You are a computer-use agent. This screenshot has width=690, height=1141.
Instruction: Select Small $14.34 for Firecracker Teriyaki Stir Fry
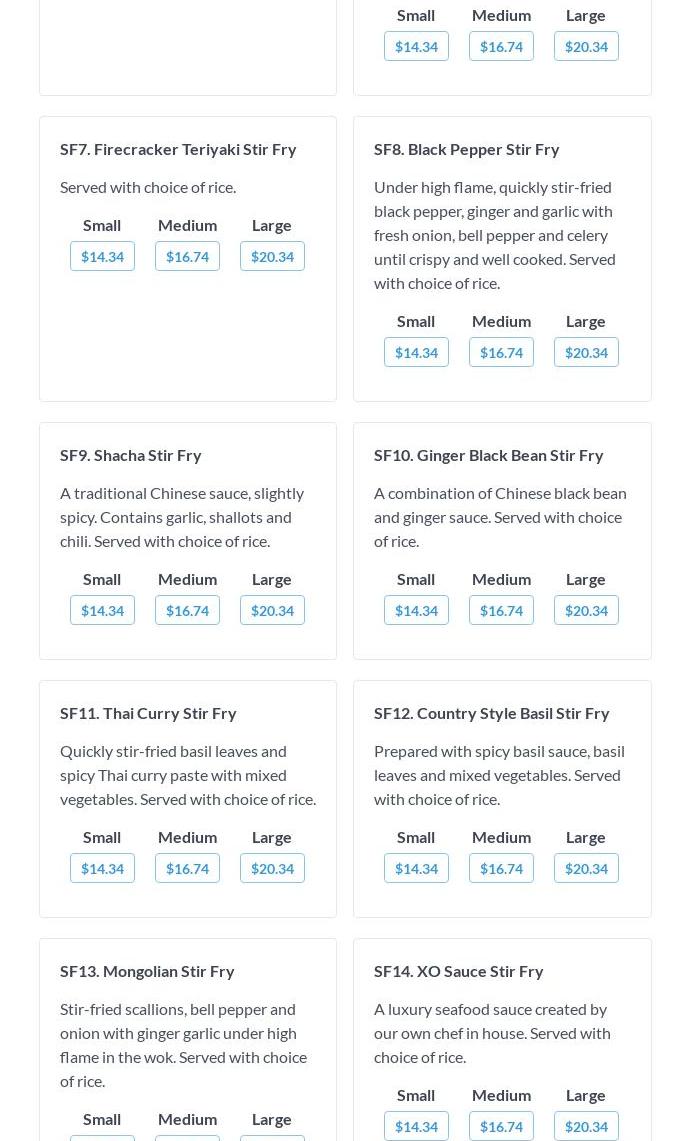pyautogui.click(x=102, y=256)
